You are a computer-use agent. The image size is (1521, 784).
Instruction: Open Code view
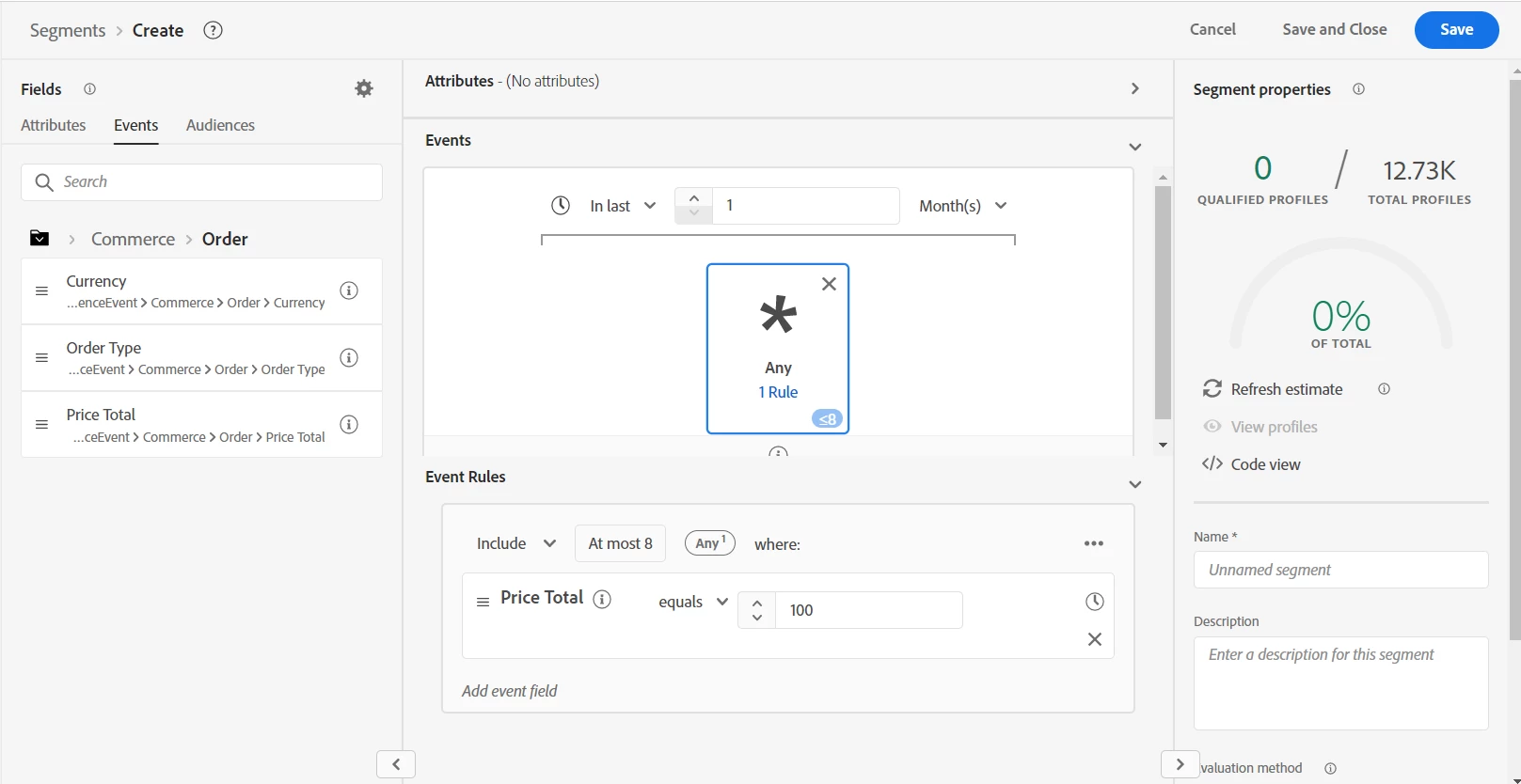click(x=1252, y=464)
